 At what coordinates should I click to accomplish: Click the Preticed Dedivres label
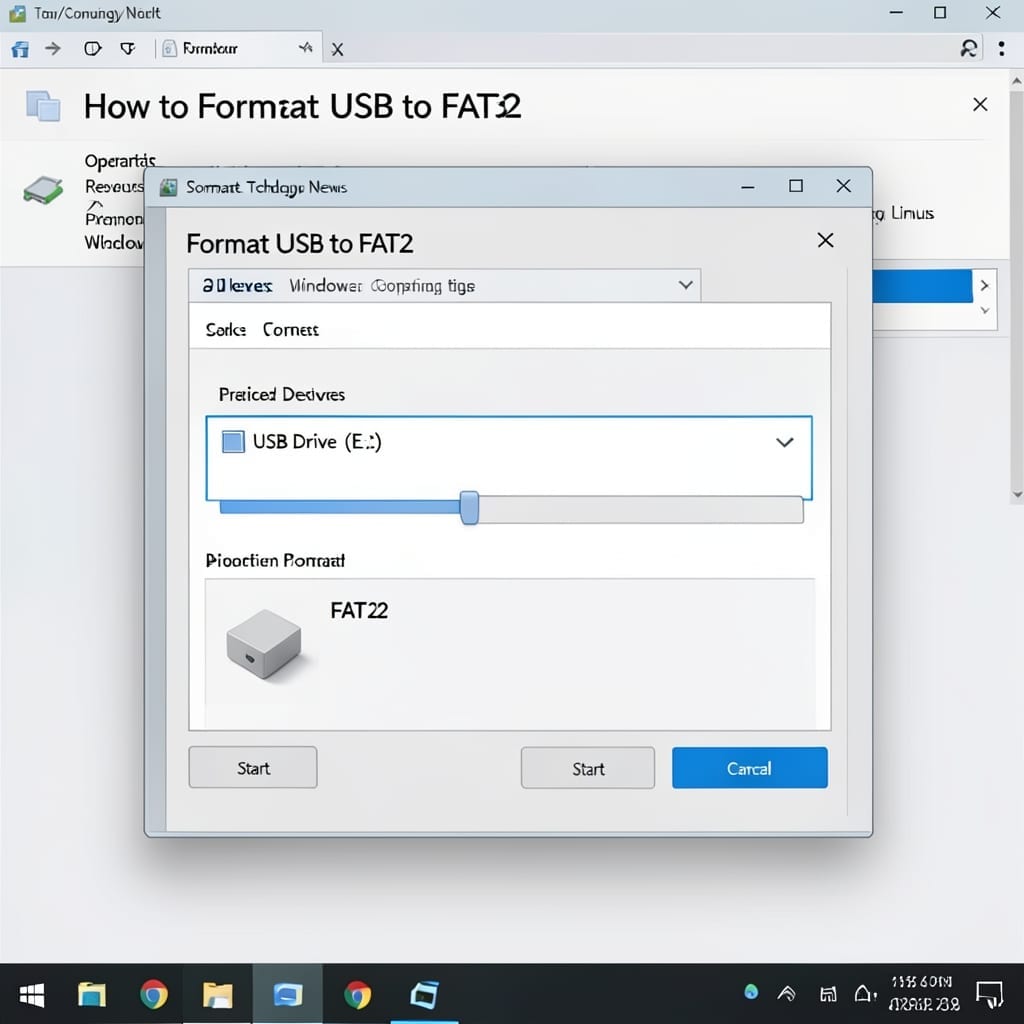point(281,394)
